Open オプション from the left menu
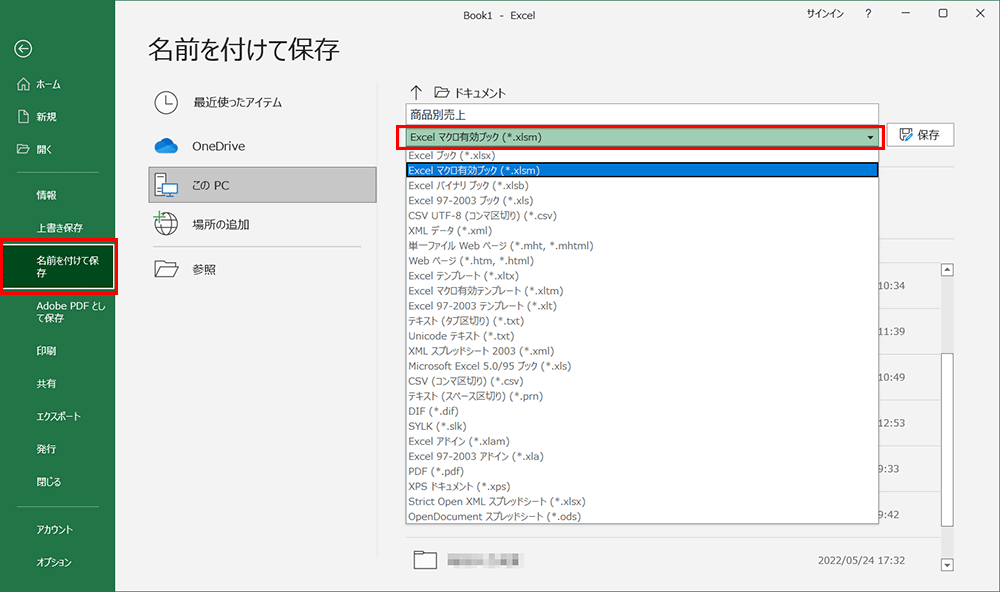Viewport: 1000px width, 592px height. click(54, 562)
